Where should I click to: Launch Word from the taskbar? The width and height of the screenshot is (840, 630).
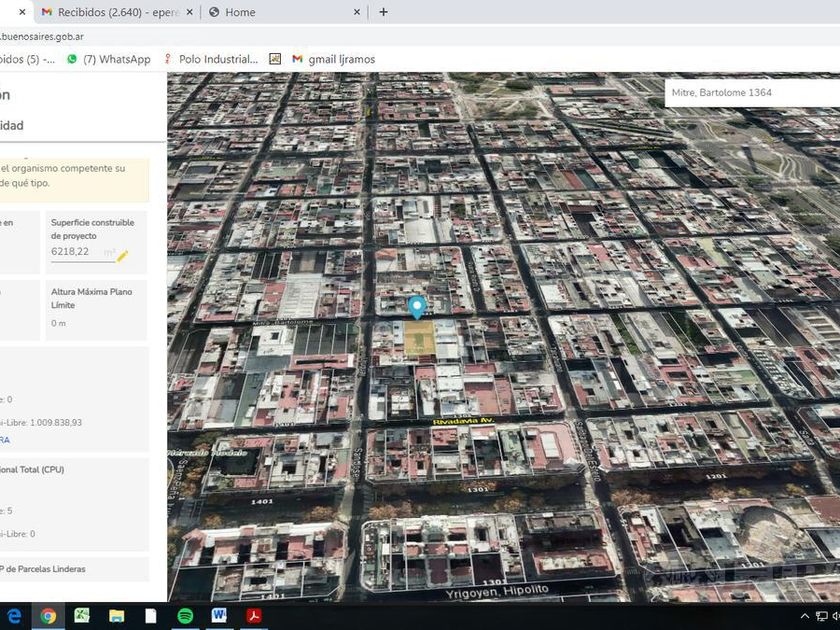219,616
